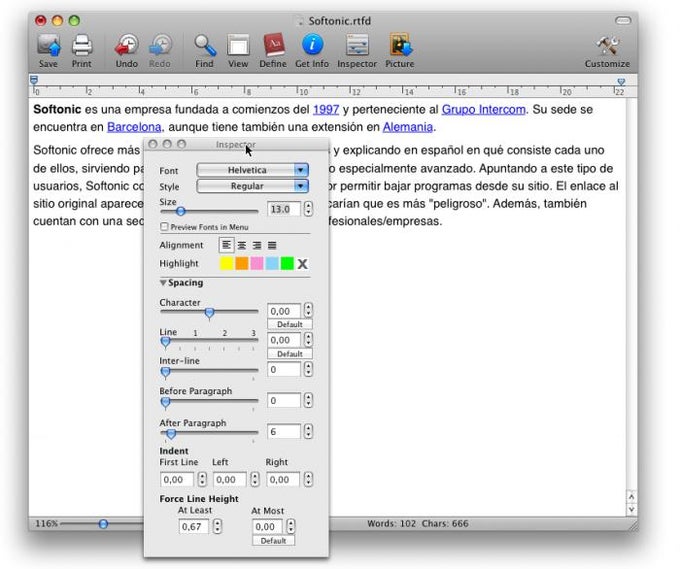Image resolution: width=680 pixels, height=569 pixels.
Task: Pick the yellow highlight swatch
Action: [226, 263]
